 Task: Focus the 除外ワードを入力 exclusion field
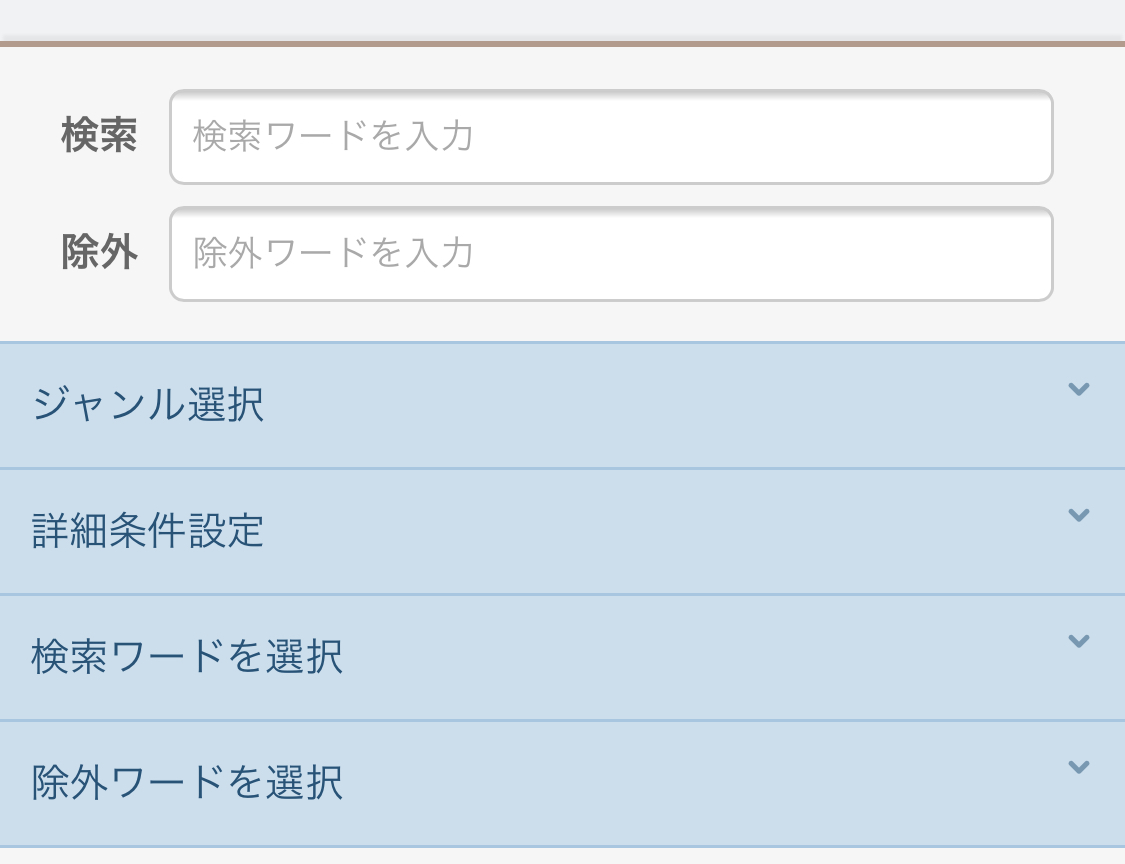coord(611,254)
